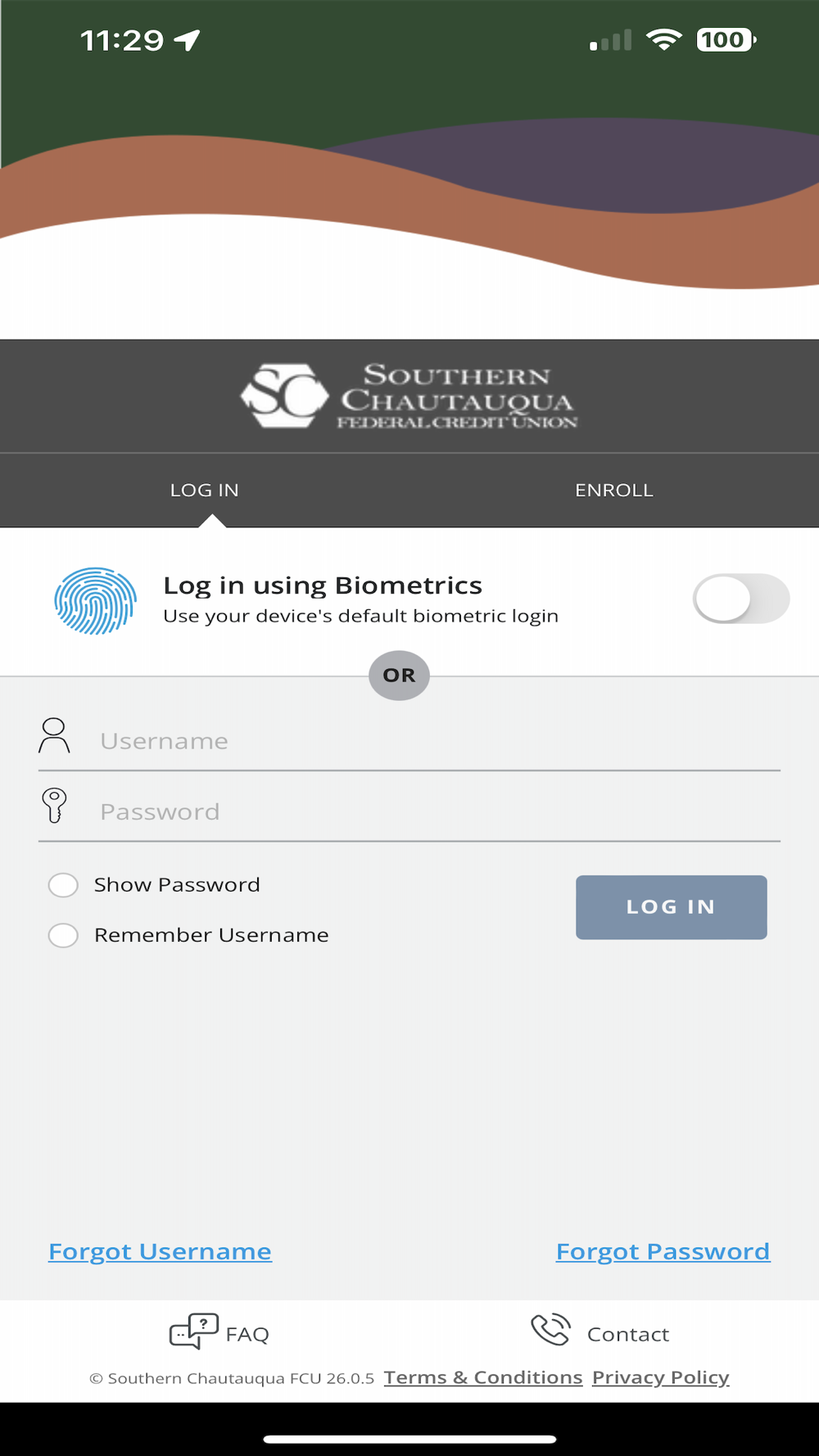The image size is (819, 1456).
Task: Click the user profile icon beside Username
Action: pyautogui.click(x=54, y=735)
